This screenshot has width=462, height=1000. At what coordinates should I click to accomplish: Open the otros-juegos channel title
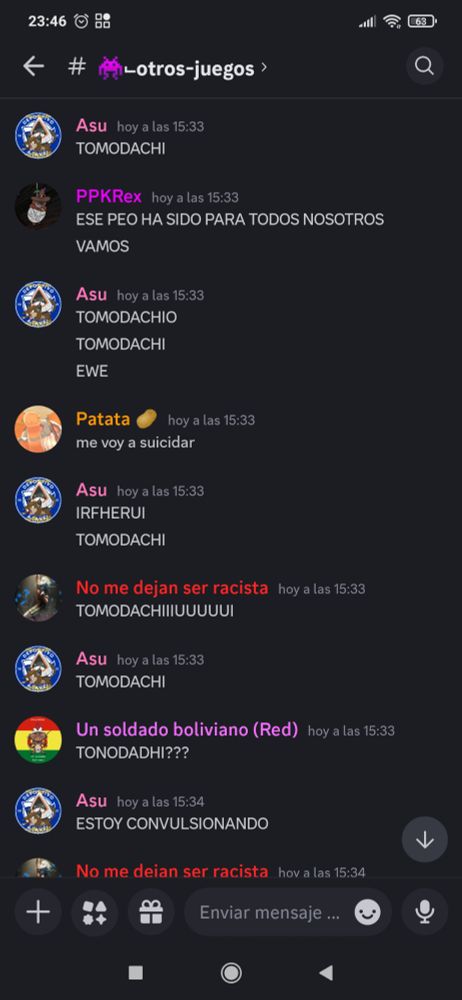175,68
